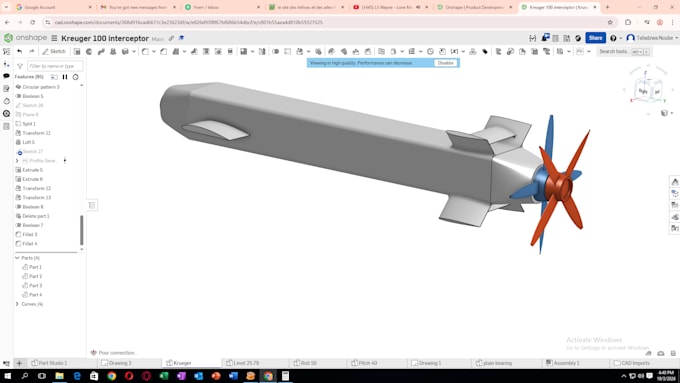Bookmark this page with the star icon
The image size is (680, 383).
(610, 22)
